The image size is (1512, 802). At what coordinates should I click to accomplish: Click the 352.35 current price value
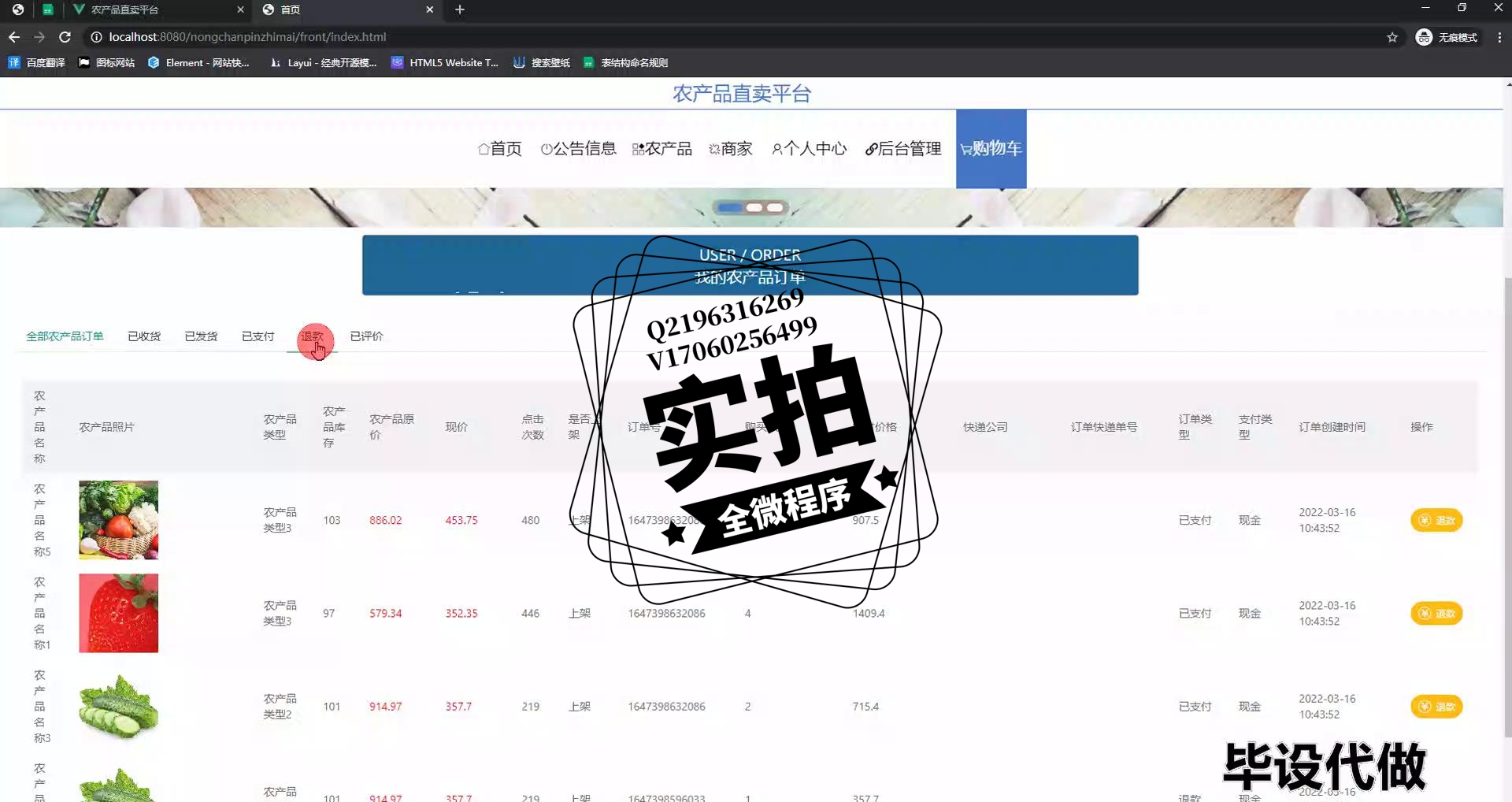461,613
